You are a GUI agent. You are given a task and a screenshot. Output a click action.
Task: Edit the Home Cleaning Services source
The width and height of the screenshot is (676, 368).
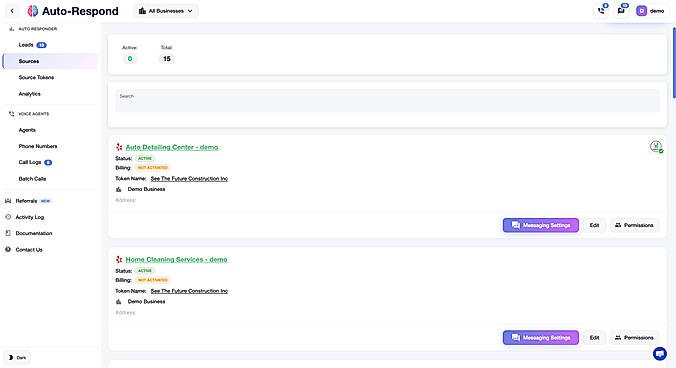coord(594,338)
